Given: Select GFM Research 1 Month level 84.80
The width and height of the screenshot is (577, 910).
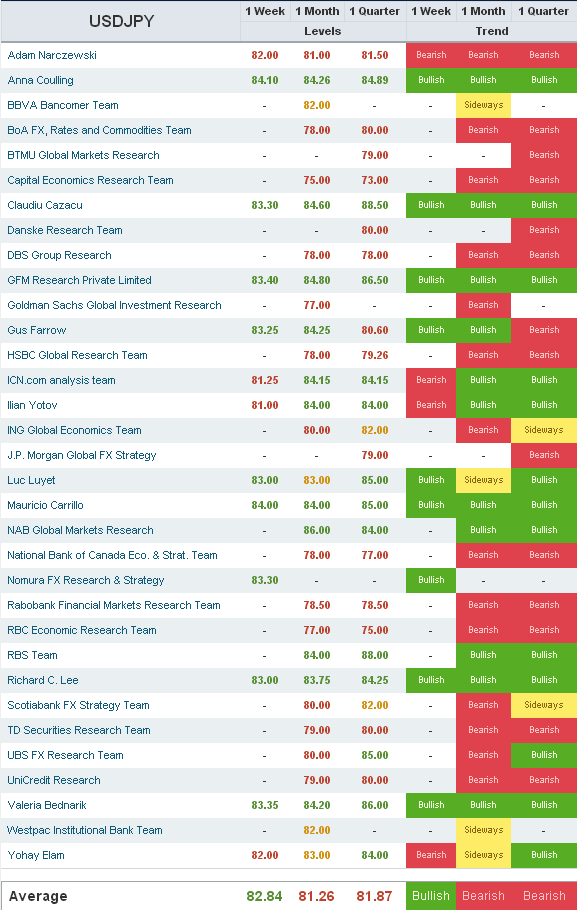Looking at the screenshot, I should coord(317,280).
